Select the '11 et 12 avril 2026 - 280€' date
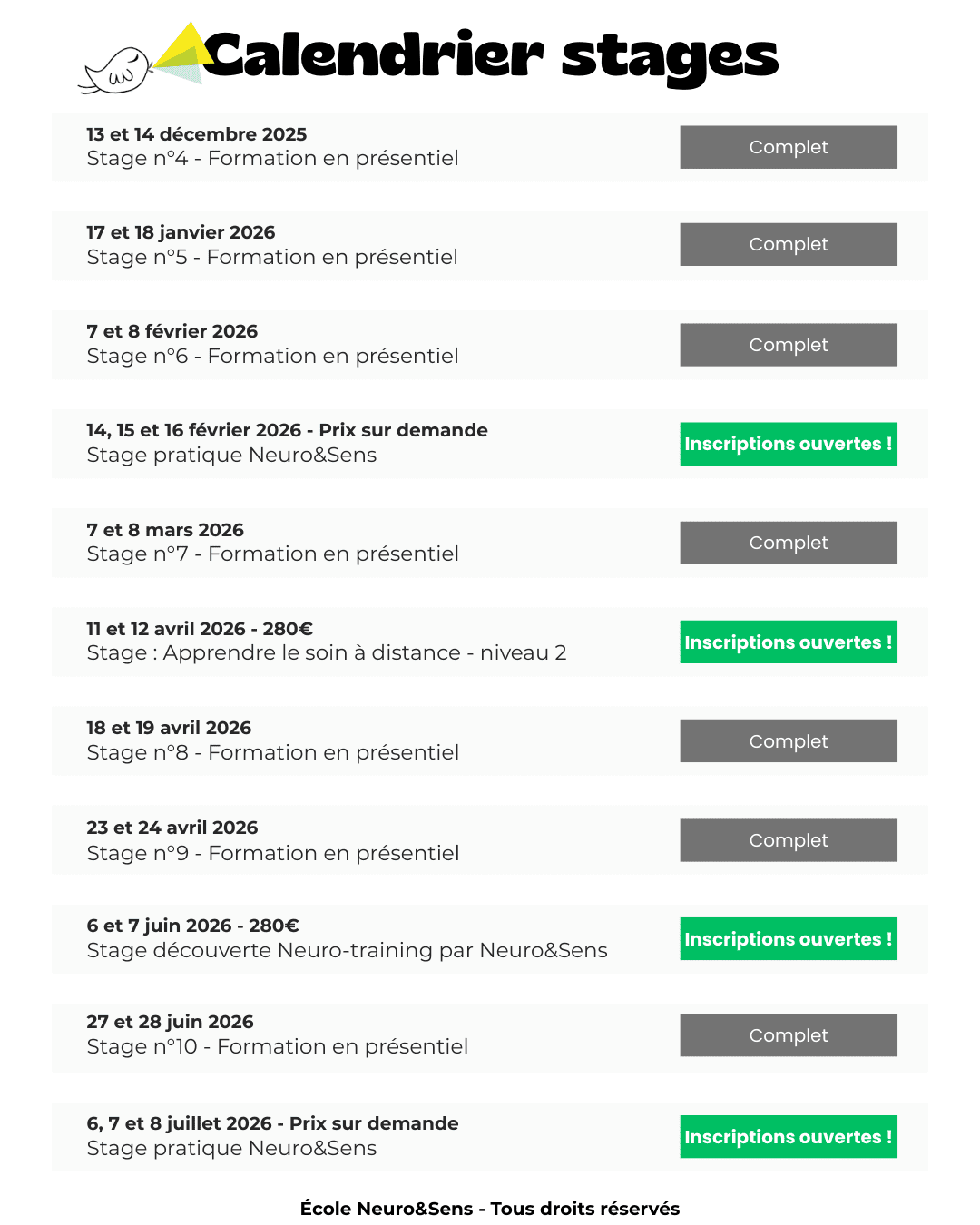Image resolution: width=980 pixels, height=1225 pixels. [x=200, y=629]
